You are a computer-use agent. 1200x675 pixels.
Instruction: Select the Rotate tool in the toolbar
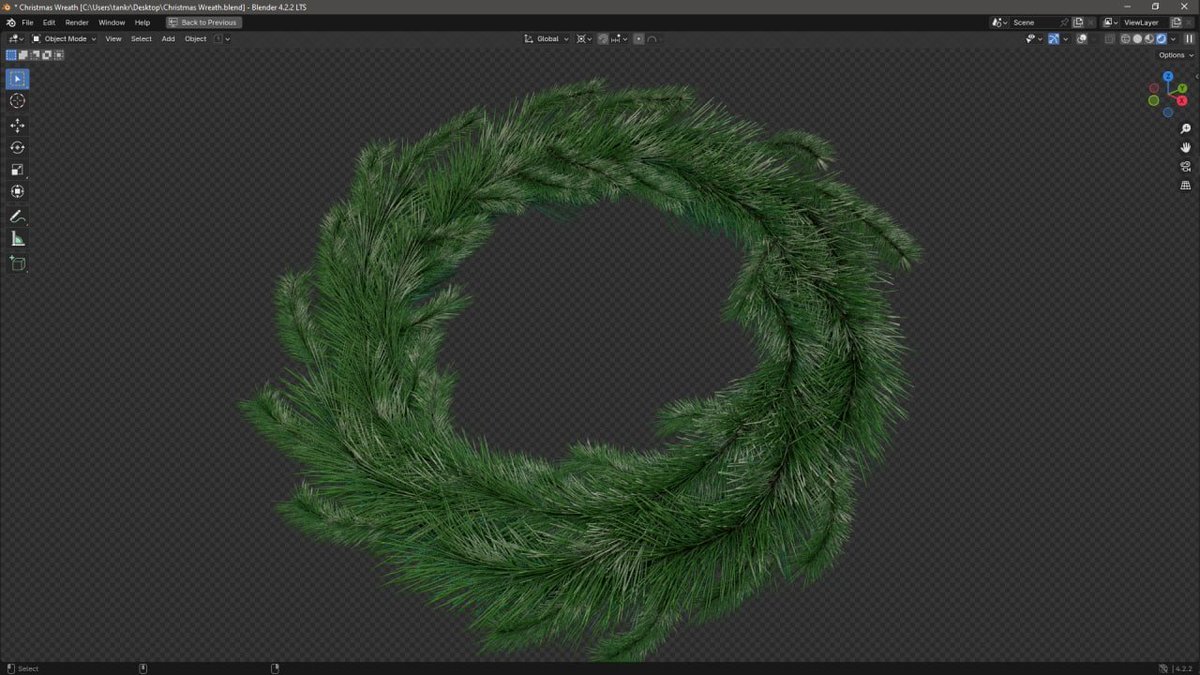tap(17, 147)
